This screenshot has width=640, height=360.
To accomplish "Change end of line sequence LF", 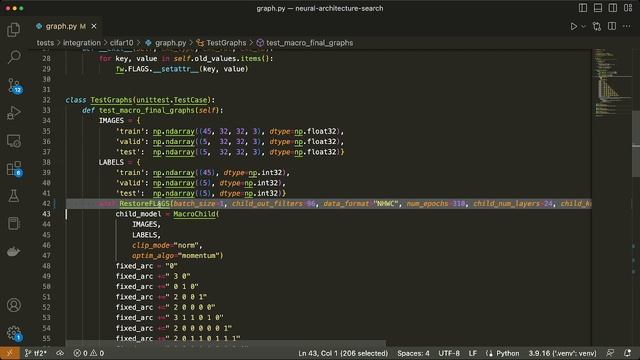I will 473,353.
